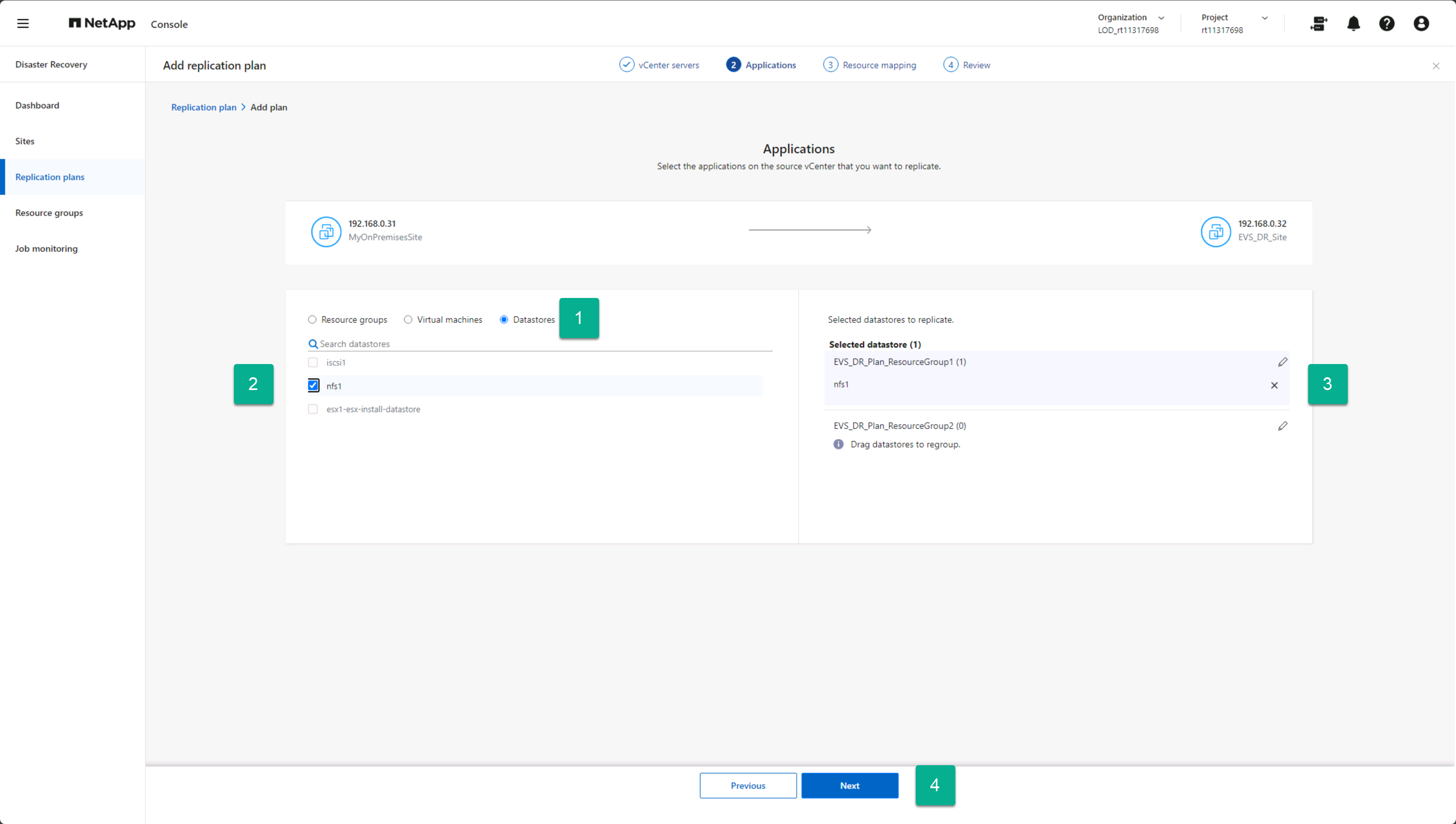Remove nfs1 from selected datastores
The height and width of the screenshot is (824, 1456).
point(1274,385)
